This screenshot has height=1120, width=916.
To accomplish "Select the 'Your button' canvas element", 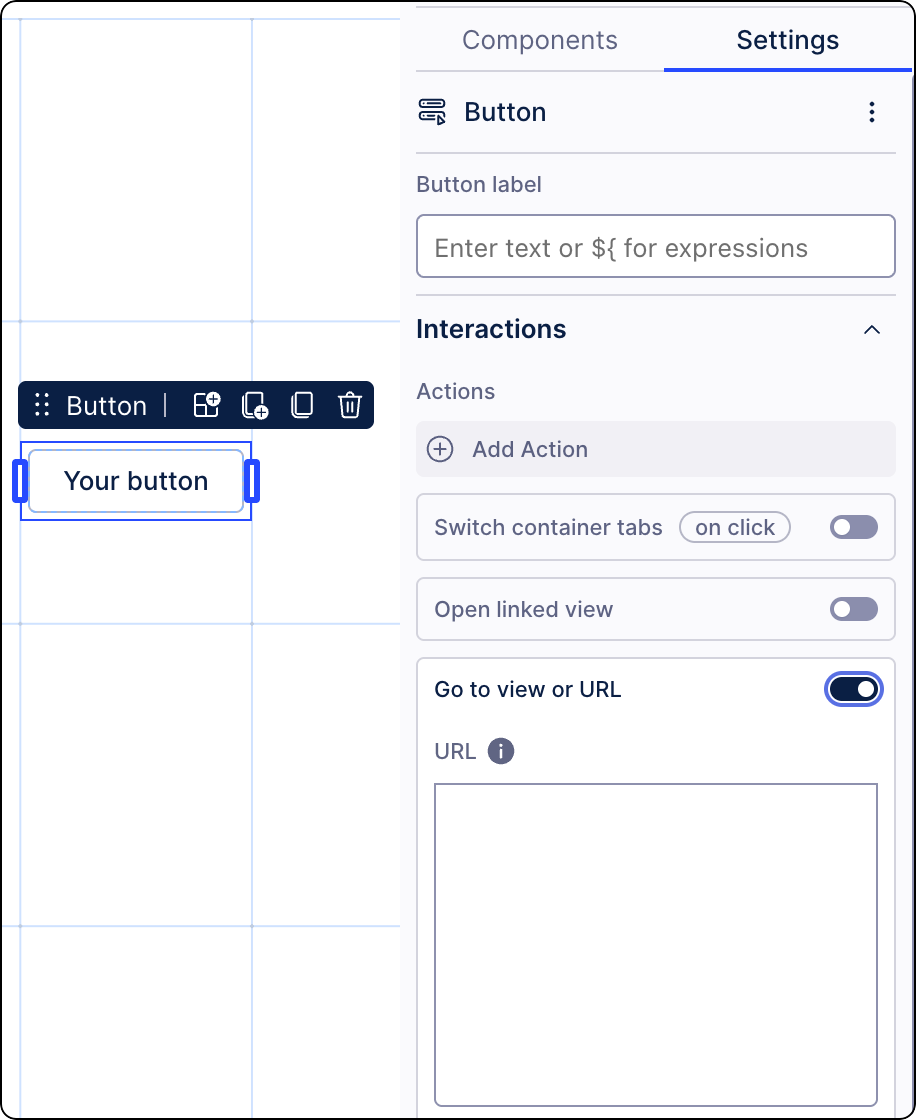I will (x=136, y=481).
